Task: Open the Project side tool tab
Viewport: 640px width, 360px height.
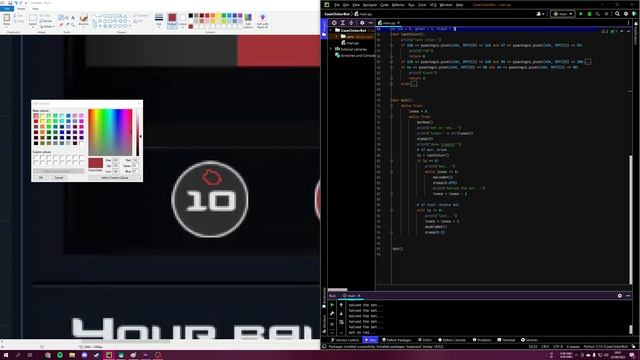Action: (324, 29)
